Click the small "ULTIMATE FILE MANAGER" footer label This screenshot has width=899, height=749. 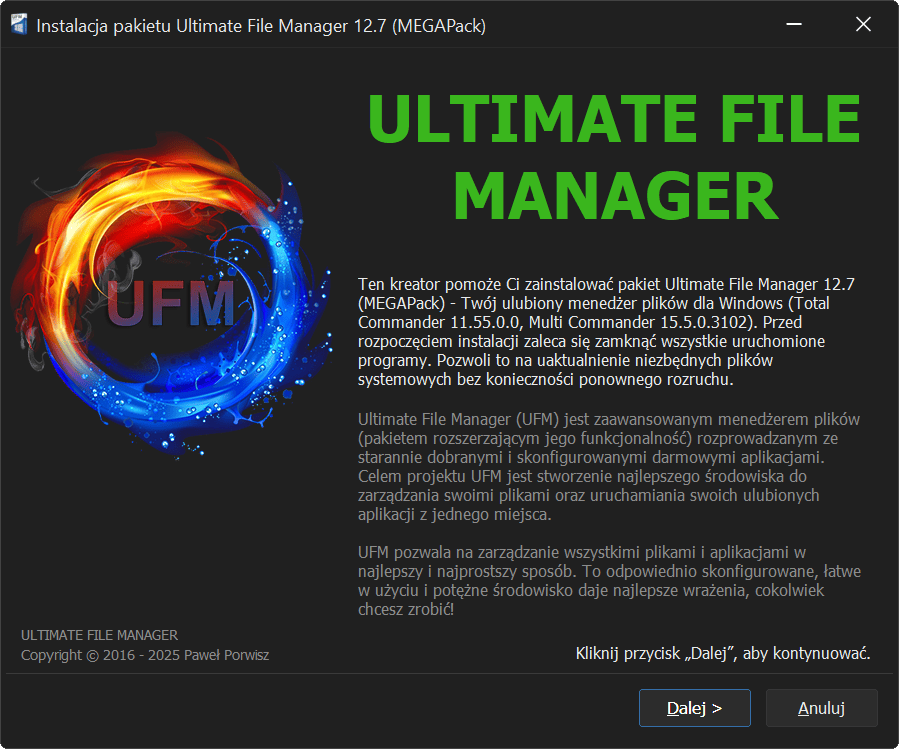[x=99, y=635]
